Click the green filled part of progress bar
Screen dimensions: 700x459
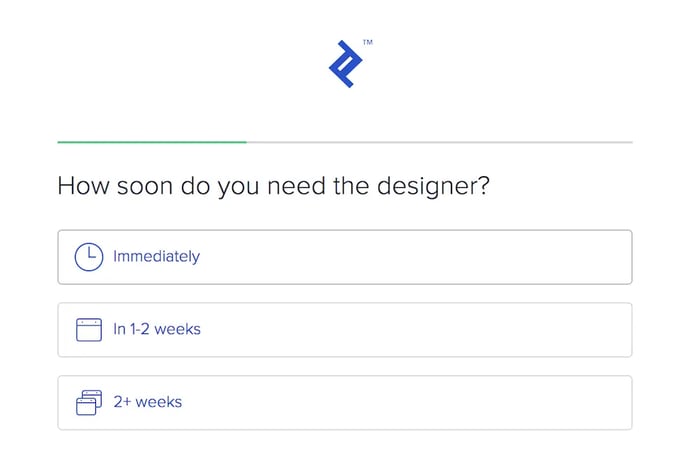150,142
